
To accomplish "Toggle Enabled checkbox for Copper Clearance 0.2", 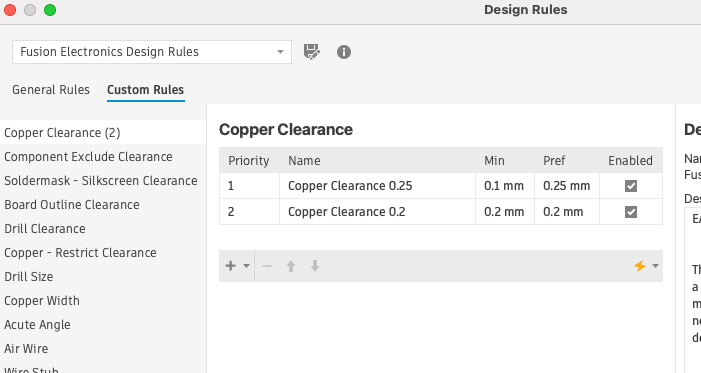I will click(x=631, y=212).
